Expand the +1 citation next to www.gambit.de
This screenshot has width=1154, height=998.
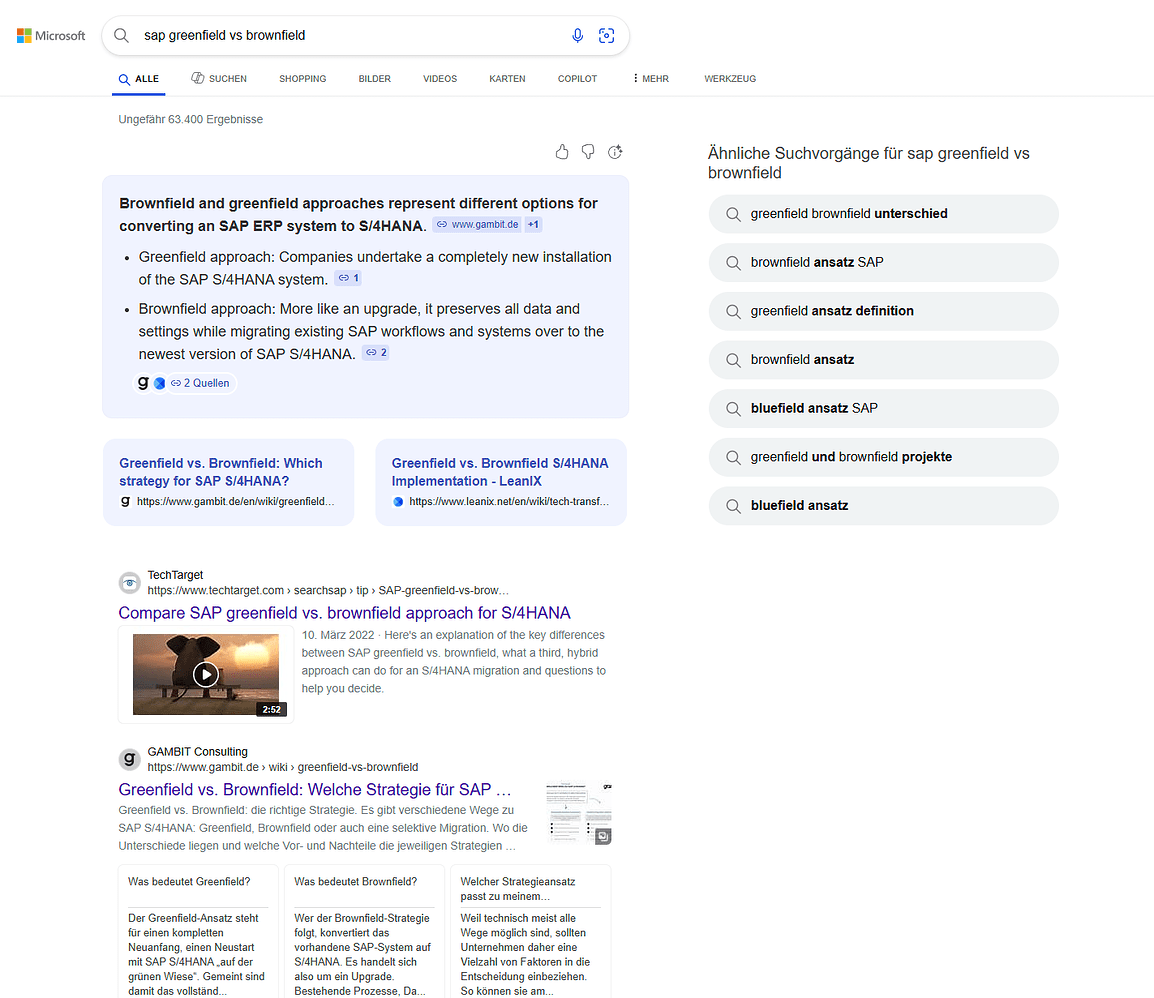(533, 225)
